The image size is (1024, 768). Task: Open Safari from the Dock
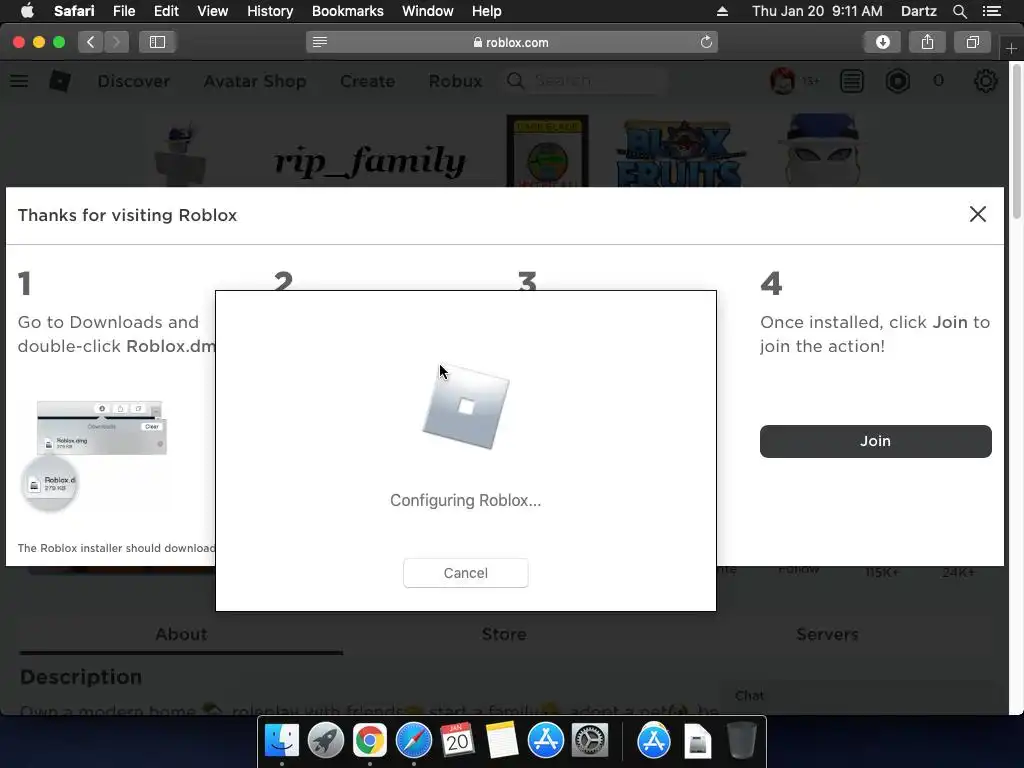click(413, 741)
